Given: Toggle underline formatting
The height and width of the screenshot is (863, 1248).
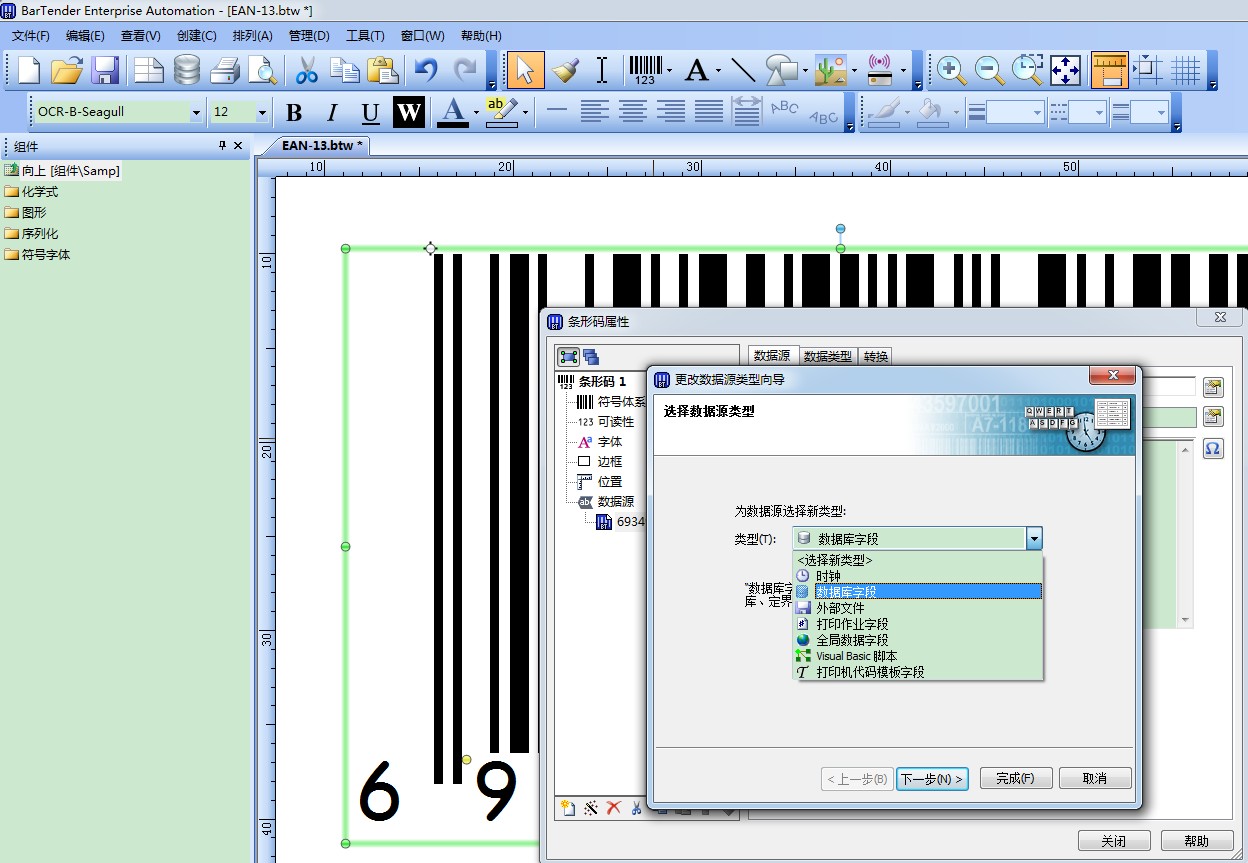Looking at the screenshot, I should click(x=370, y=113).
